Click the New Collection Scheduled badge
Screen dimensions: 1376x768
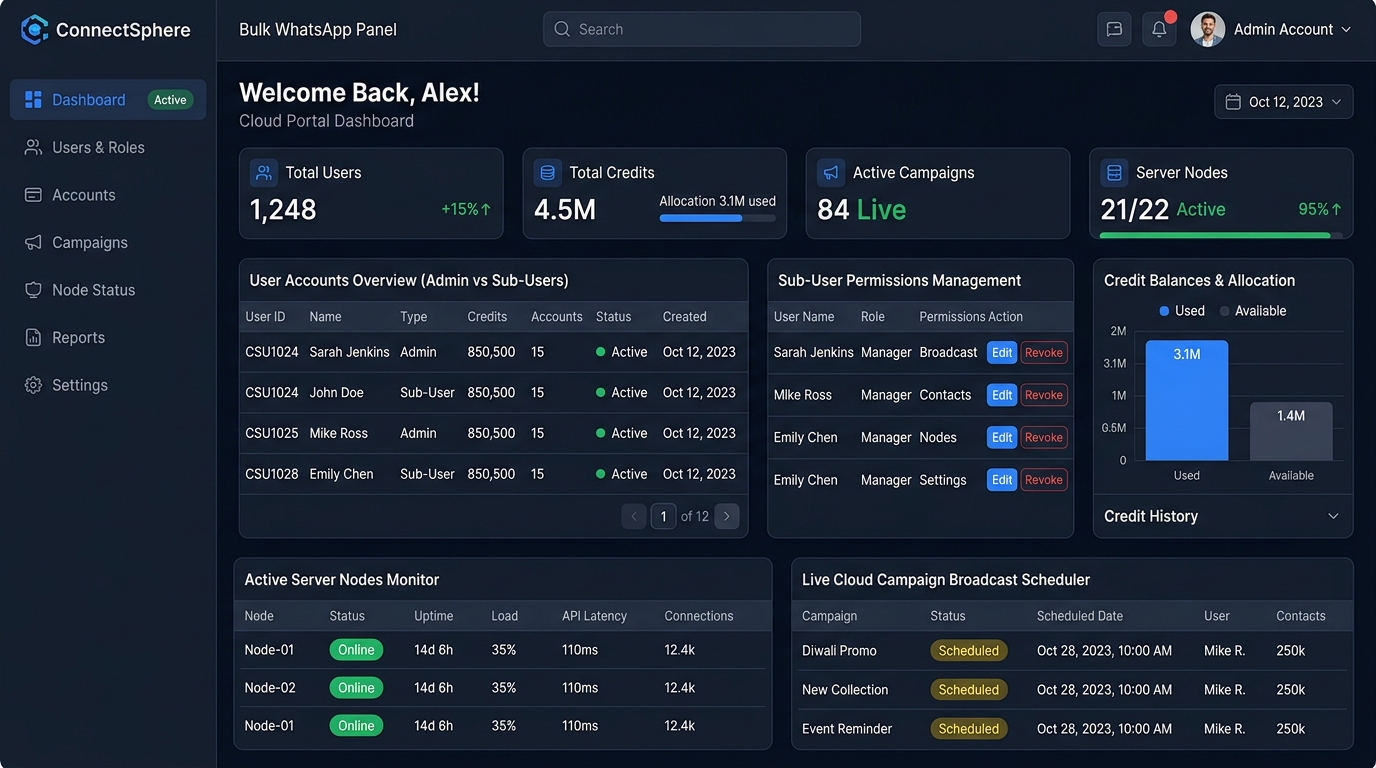tap(969, 690)
